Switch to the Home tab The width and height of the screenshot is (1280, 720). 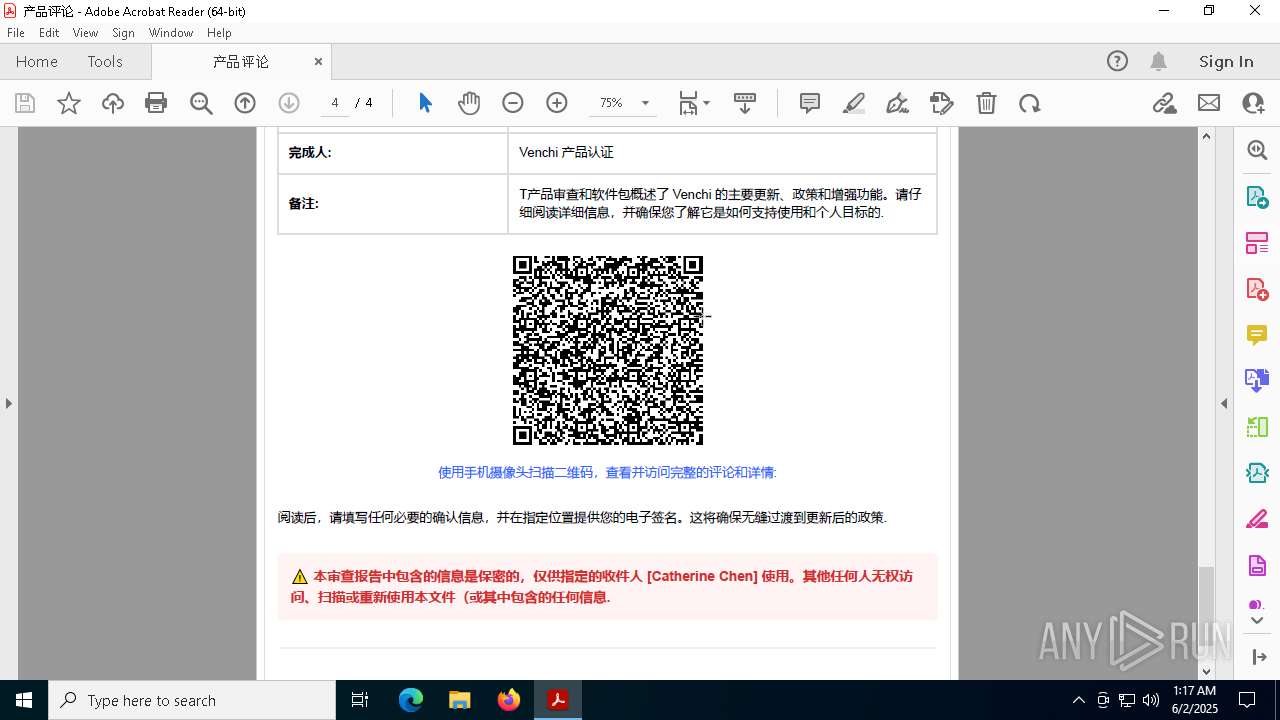(x=37, y=61)
